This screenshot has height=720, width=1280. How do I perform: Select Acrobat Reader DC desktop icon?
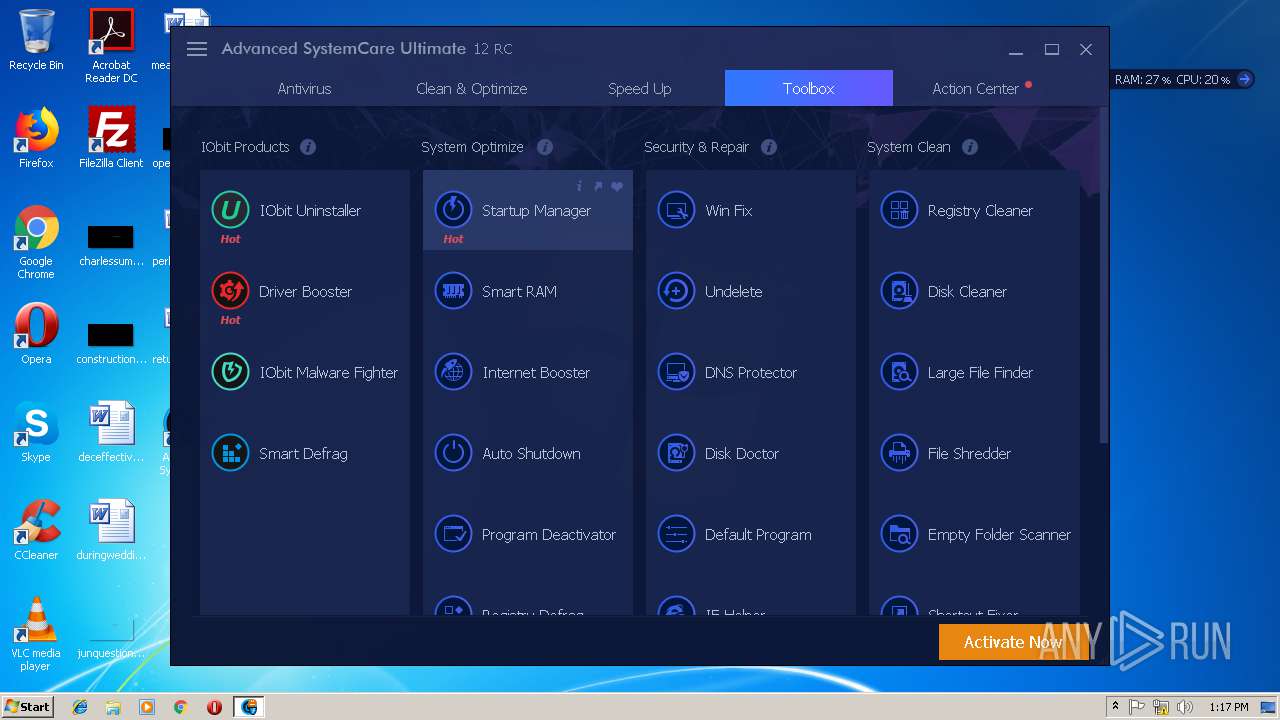click(111, 46)
